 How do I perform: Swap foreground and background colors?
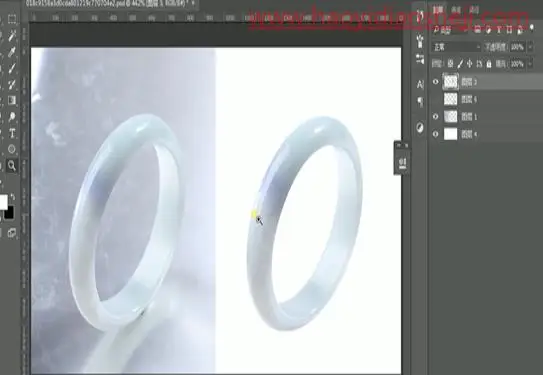[12, 197]
